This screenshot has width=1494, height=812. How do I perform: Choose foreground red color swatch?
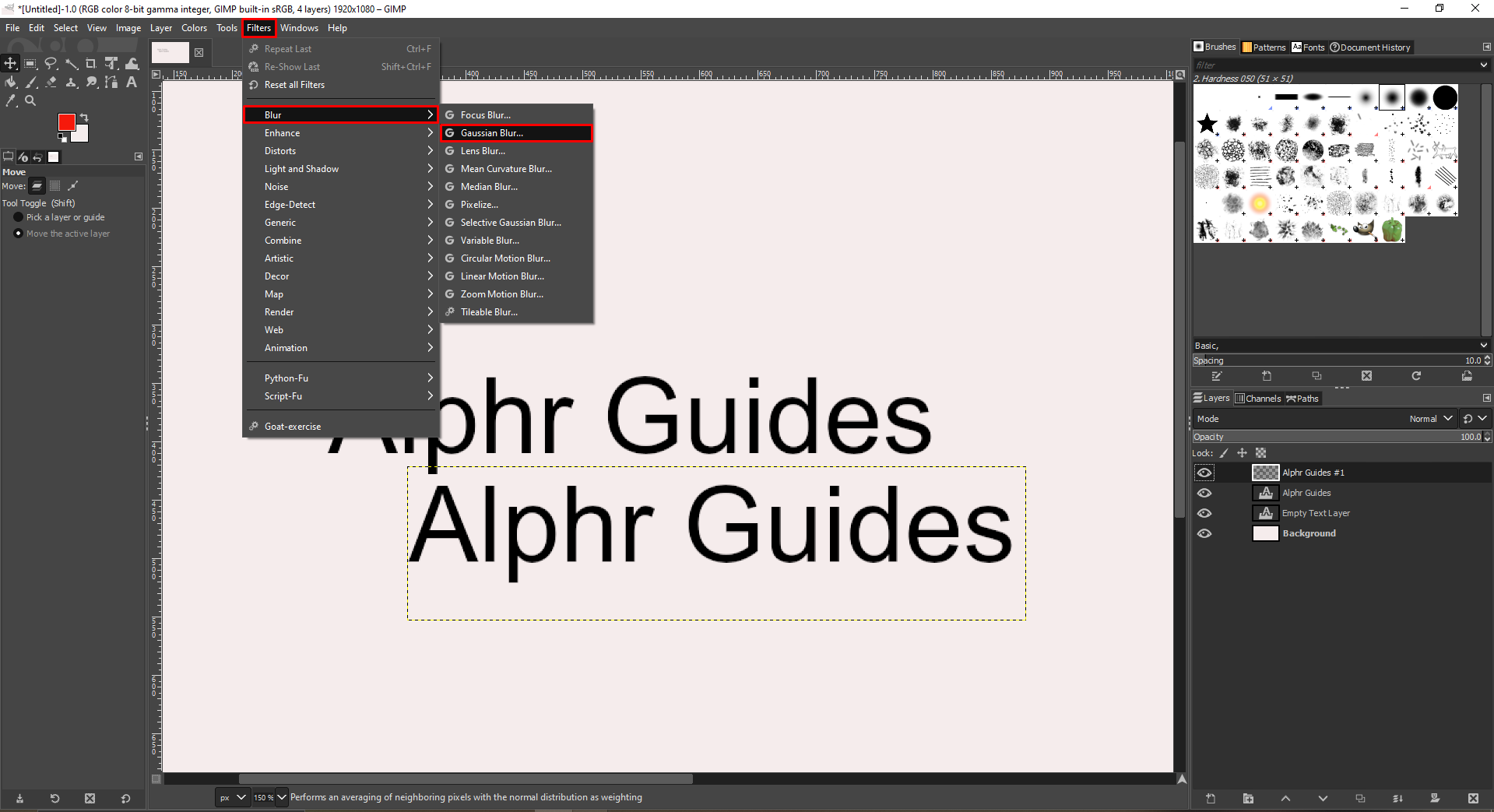pyautogui.click(x=66, y=122)
